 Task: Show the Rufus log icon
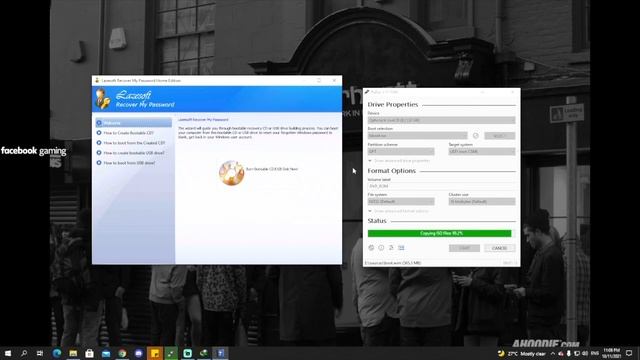coord(401,248)
